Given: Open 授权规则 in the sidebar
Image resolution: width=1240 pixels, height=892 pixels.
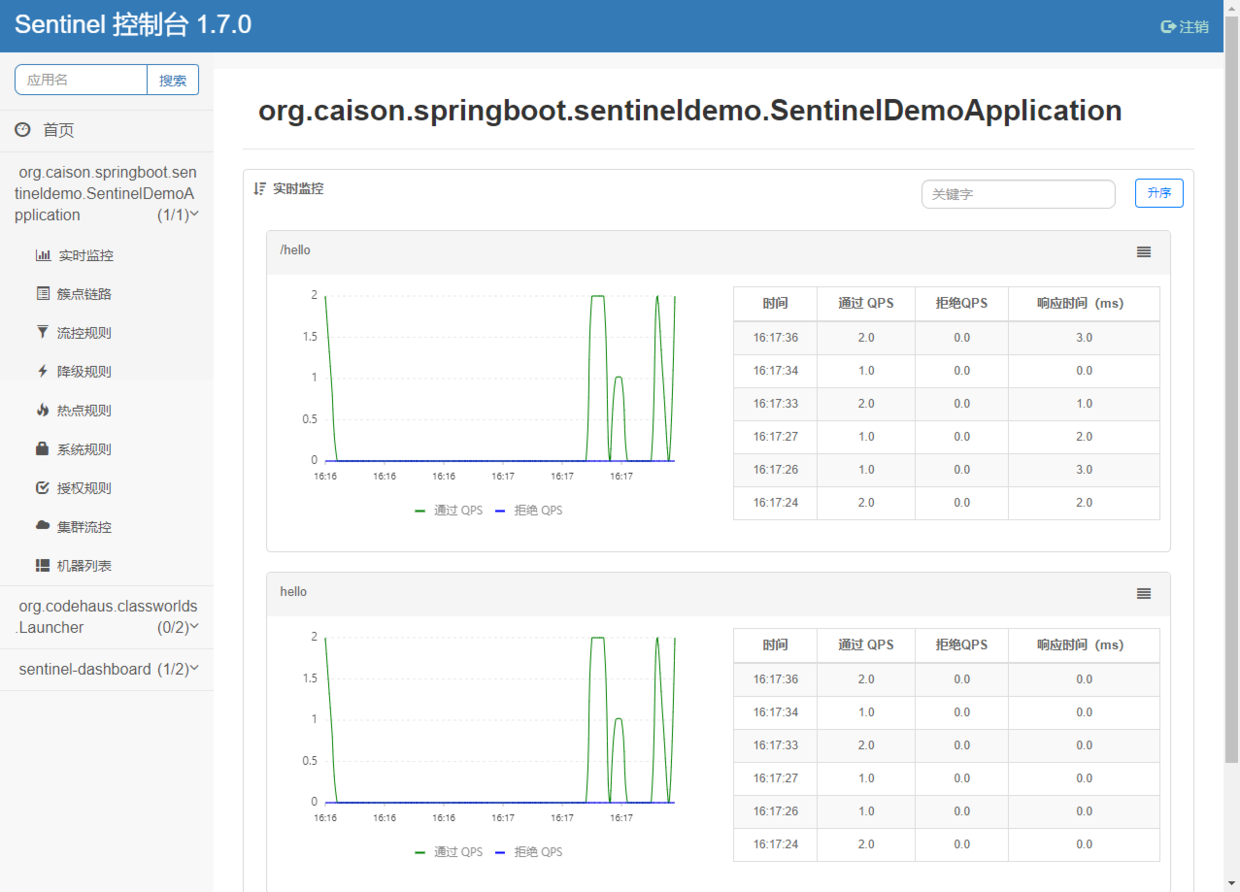Looking at the screenshot, I should 84,489.
